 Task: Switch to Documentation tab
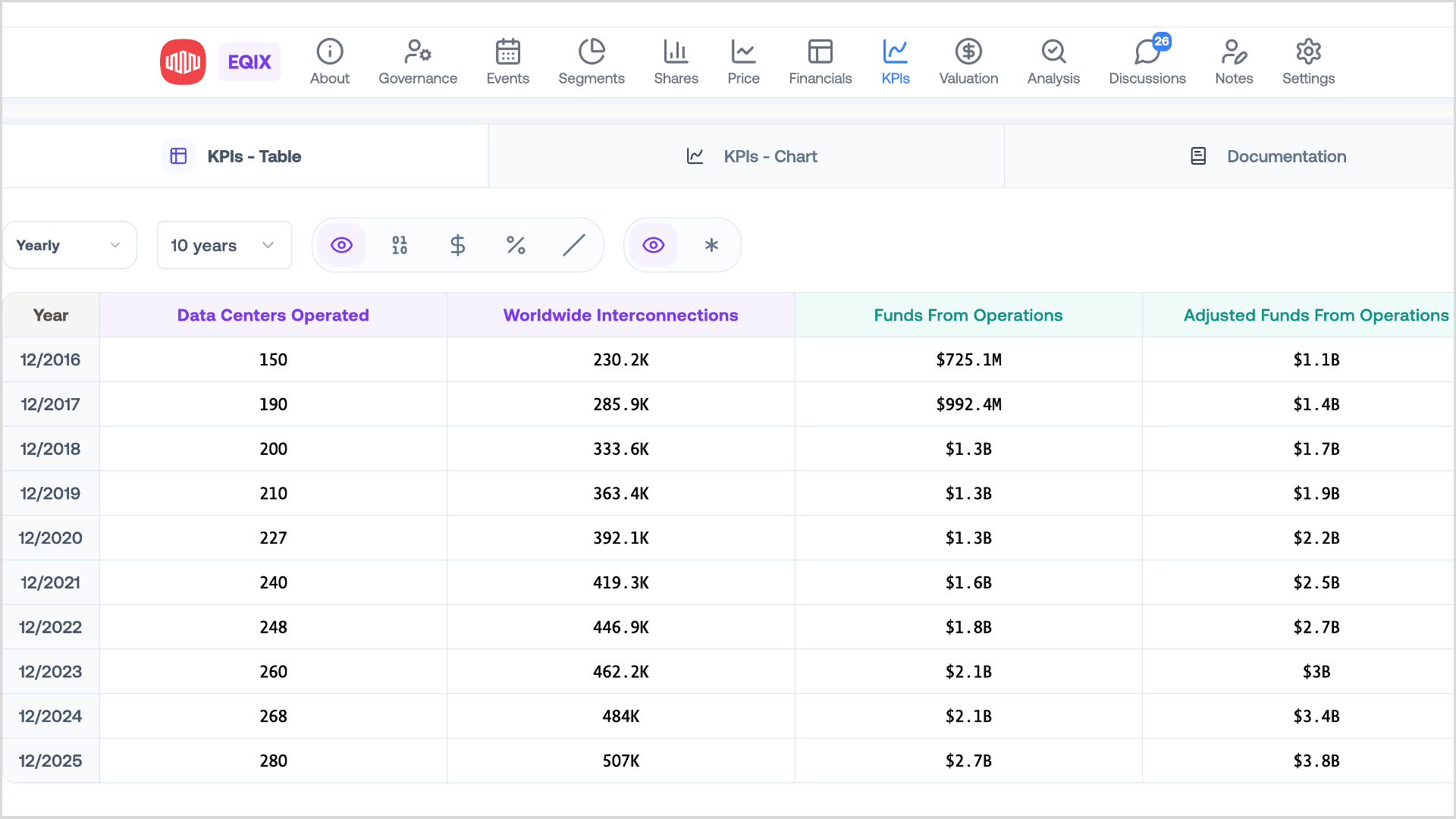point(1268,156)
